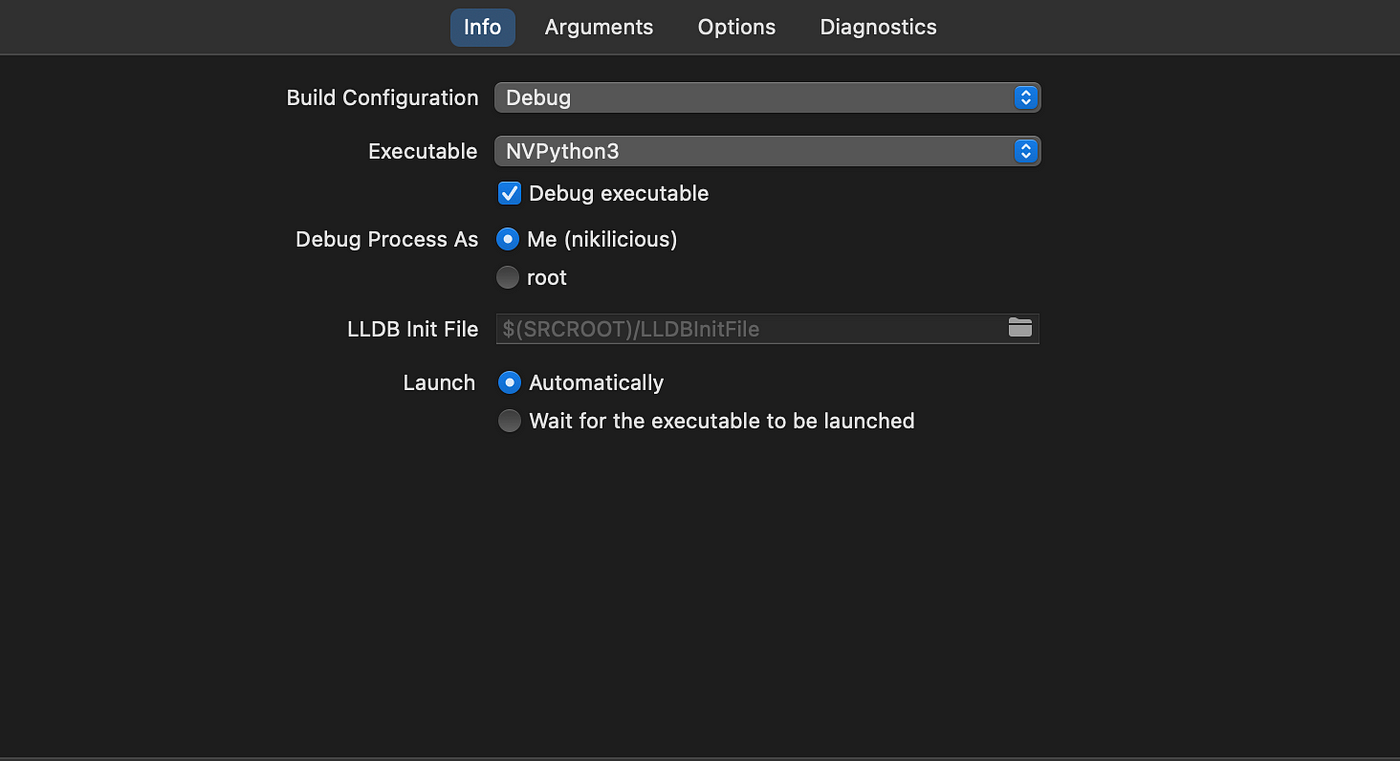Open the Build Configuration dropdown showing Debug

click(767, 98)
